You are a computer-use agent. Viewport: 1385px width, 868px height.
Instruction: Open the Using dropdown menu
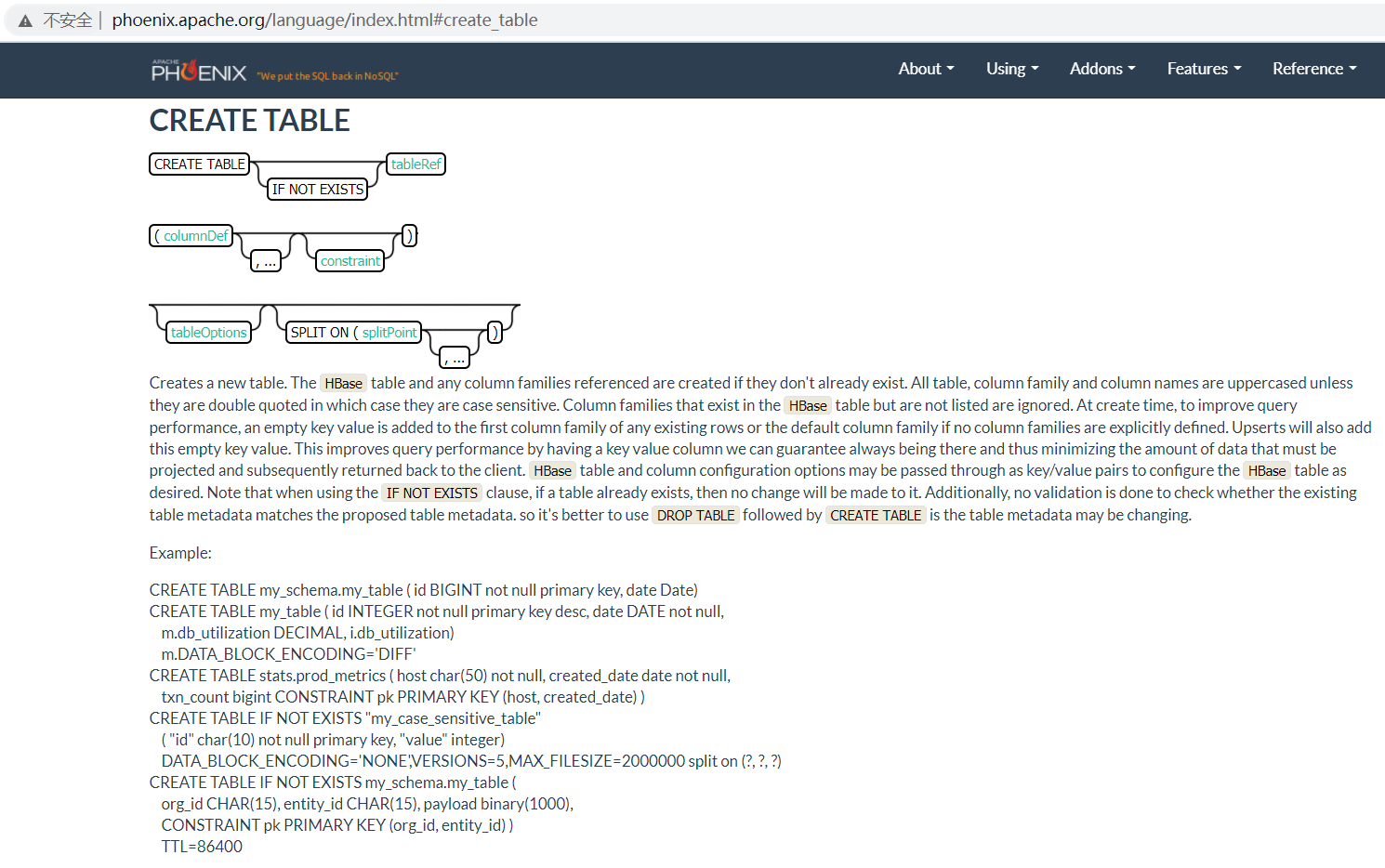(1012, 69)
